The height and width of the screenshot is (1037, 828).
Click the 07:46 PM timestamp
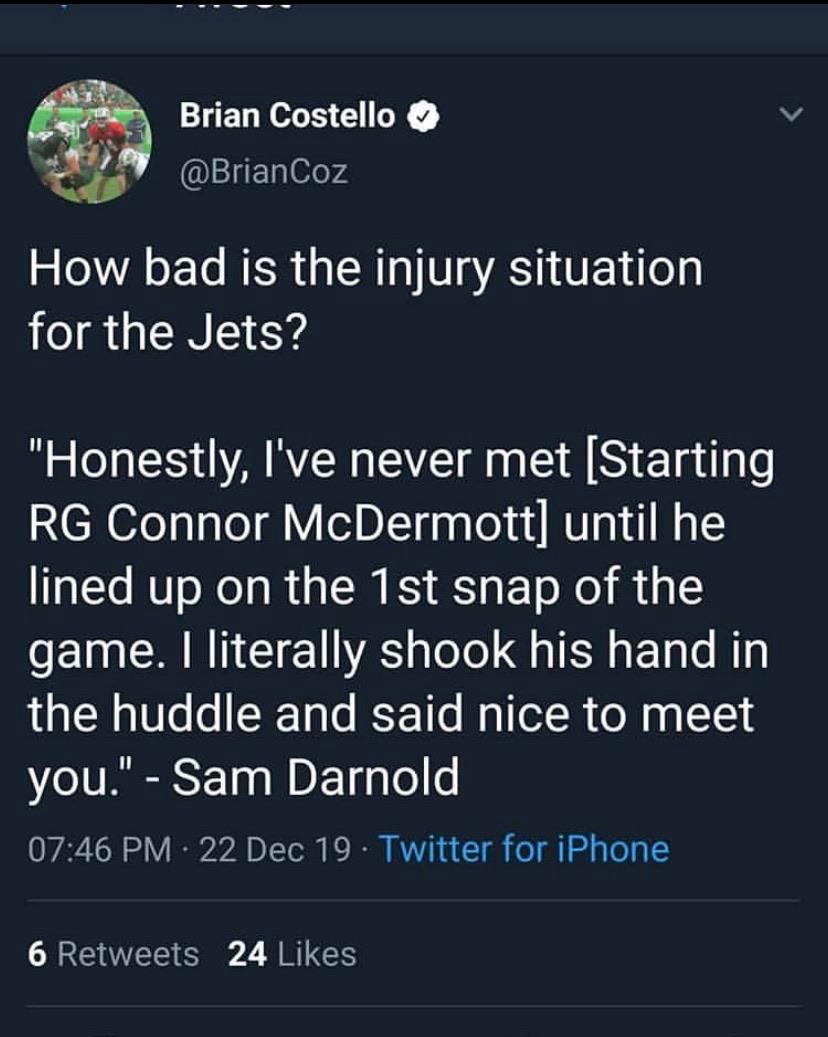(x=100, y=849)
